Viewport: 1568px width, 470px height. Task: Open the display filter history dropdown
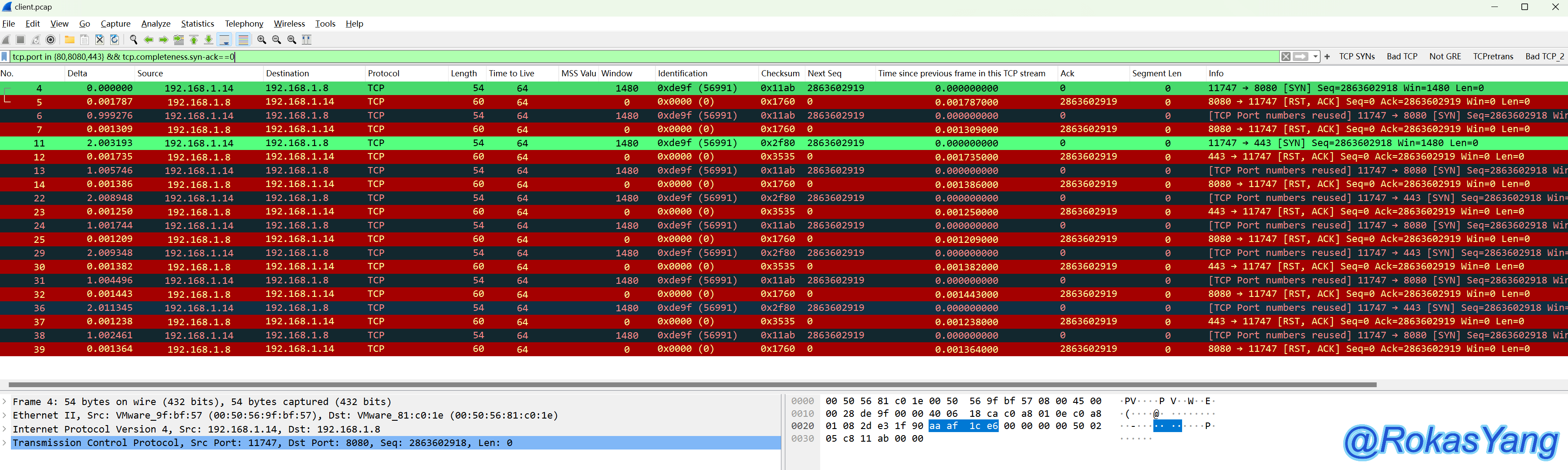(x=1315, y=57)
